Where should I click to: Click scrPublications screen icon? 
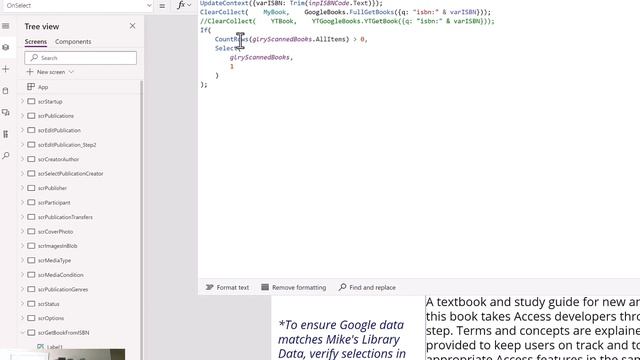[31, 116]
